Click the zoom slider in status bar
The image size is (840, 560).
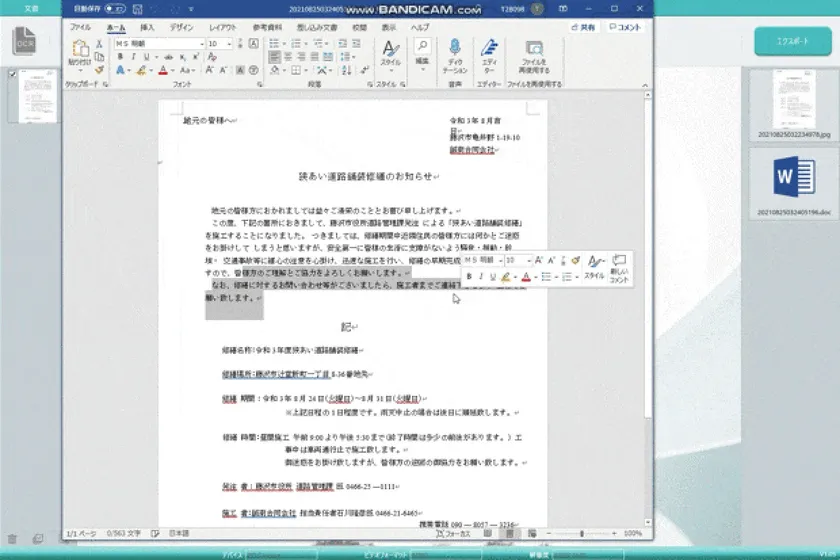click(x=583, y=534)
